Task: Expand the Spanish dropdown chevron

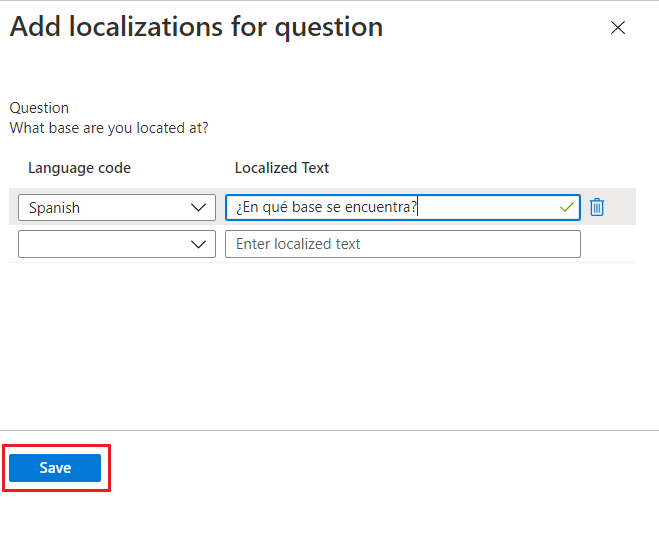Action: [198, 207]
